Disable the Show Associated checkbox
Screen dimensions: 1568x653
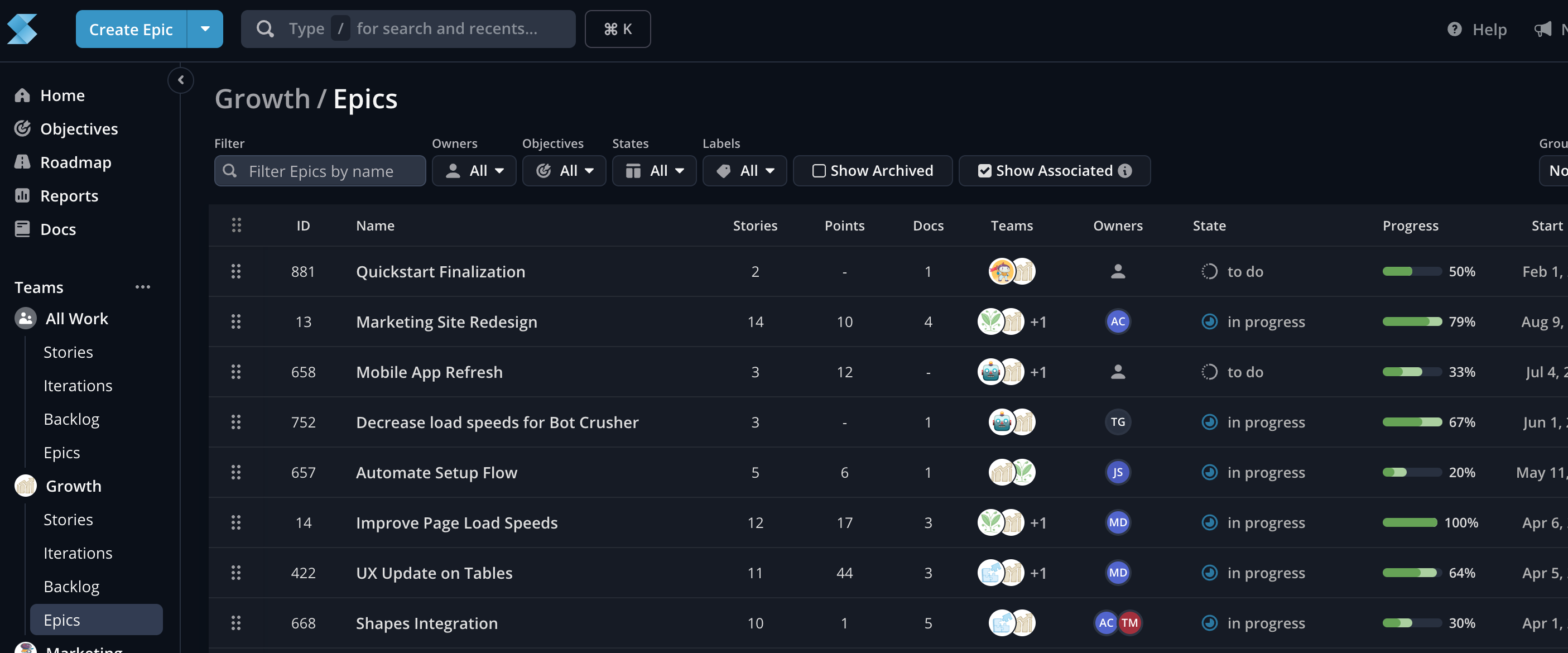tap(985, 170)
